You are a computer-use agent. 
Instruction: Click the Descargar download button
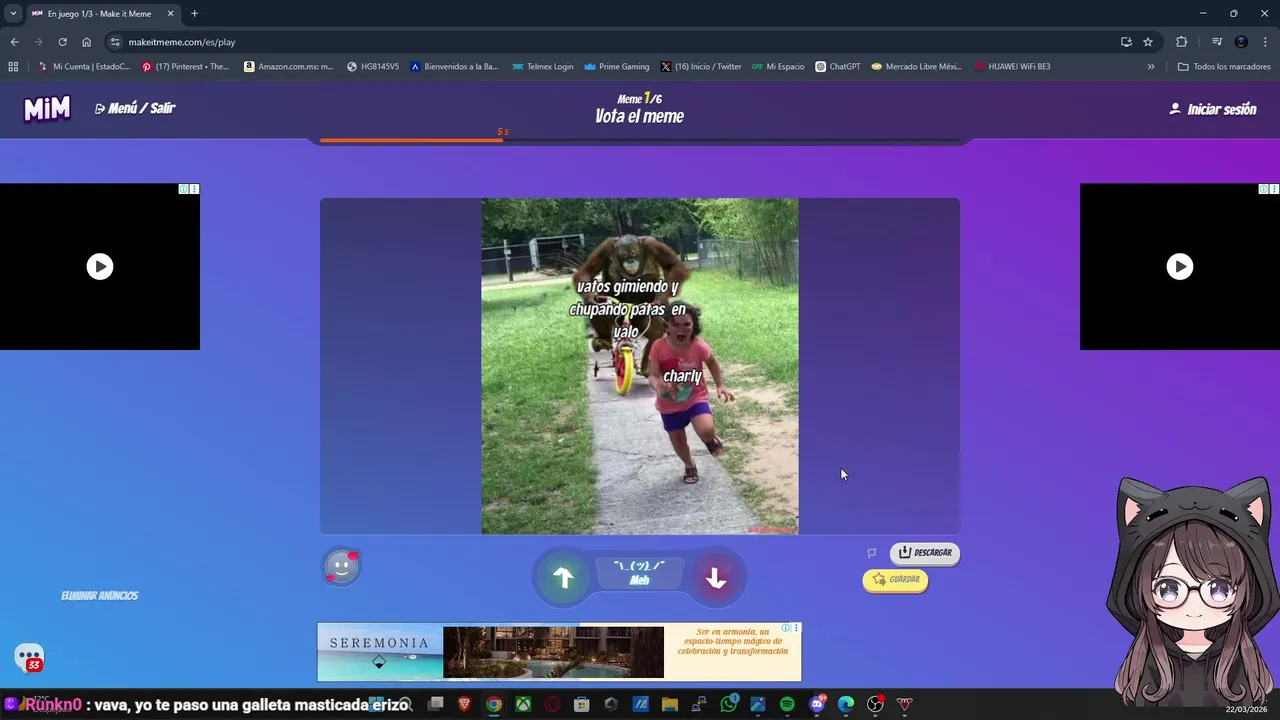(925, 552)
